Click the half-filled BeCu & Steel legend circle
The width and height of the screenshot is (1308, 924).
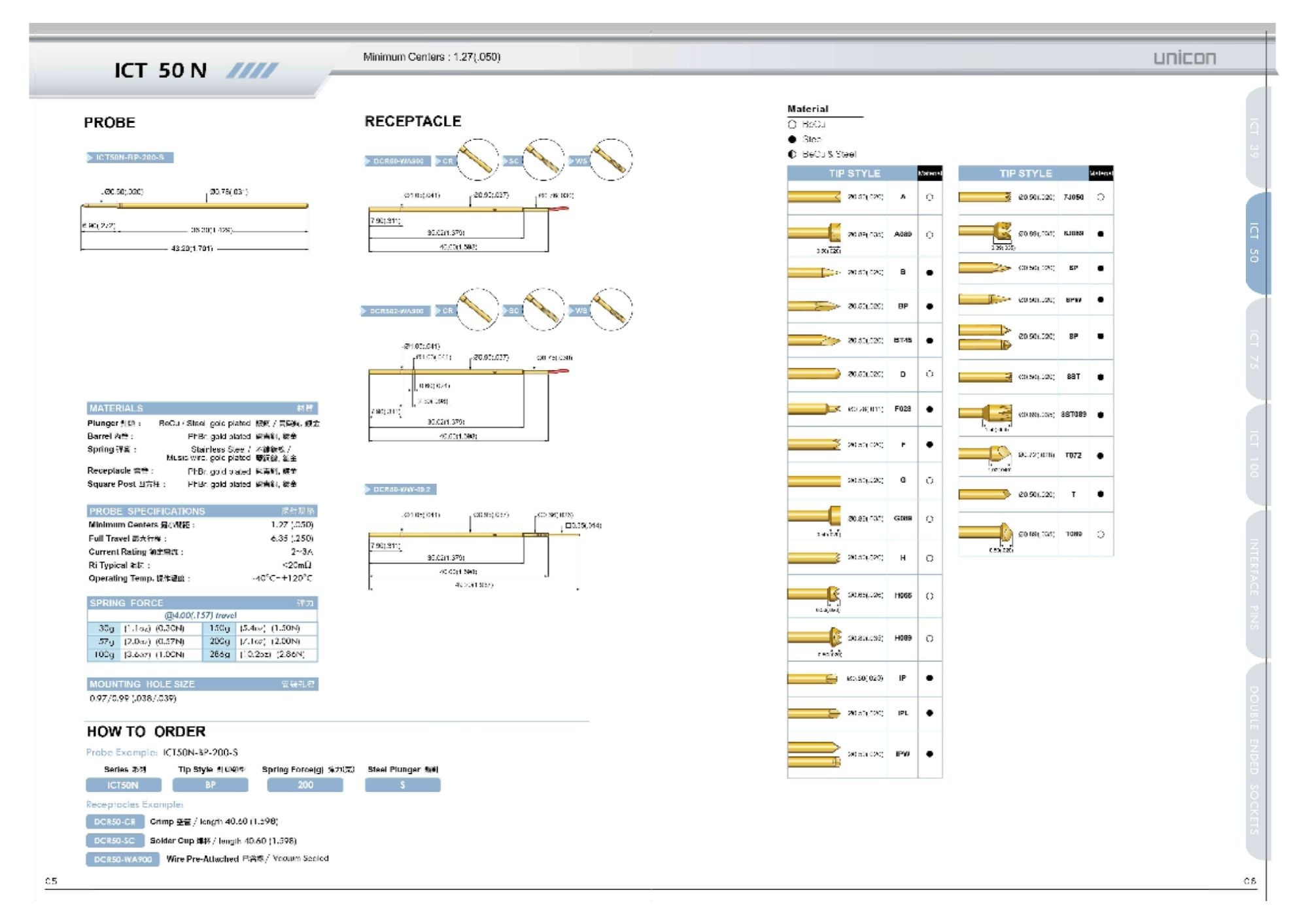click(792, 154)
